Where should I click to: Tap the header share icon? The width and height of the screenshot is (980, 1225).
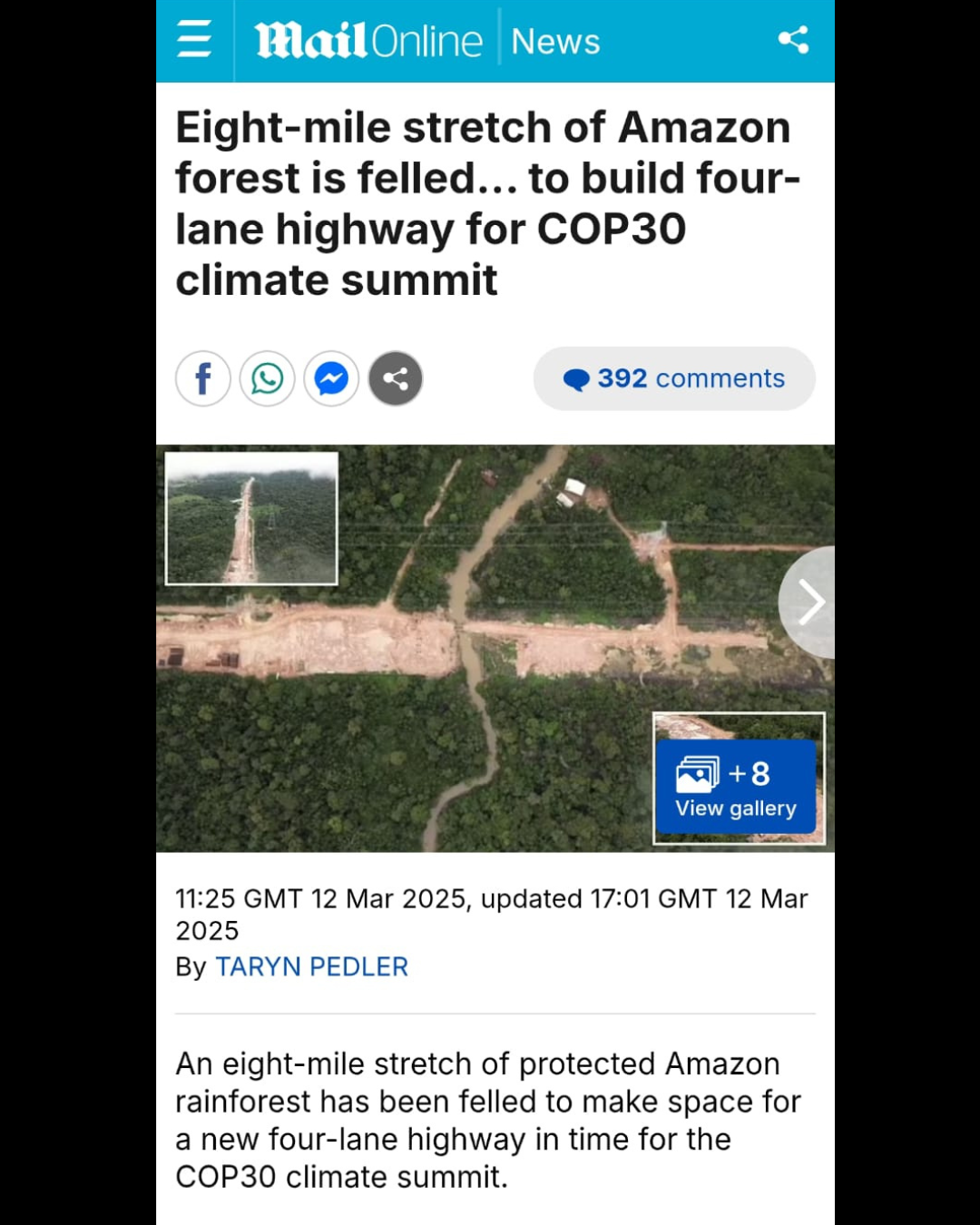(x=793, y=40)
